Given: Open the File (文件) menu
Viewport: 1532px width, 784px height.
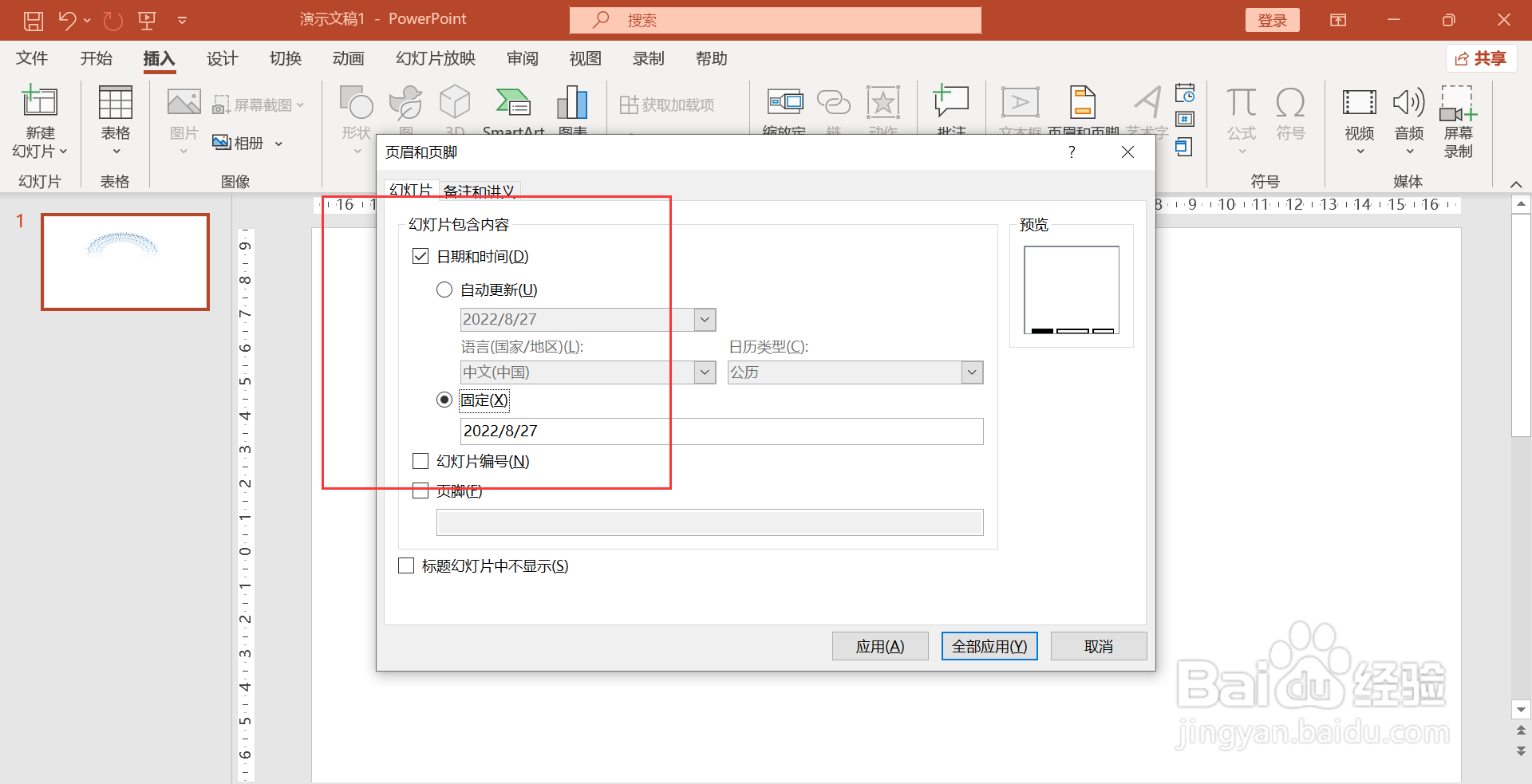Looking at the screenshot, I should pyautogui.click(x=32, y=58).
